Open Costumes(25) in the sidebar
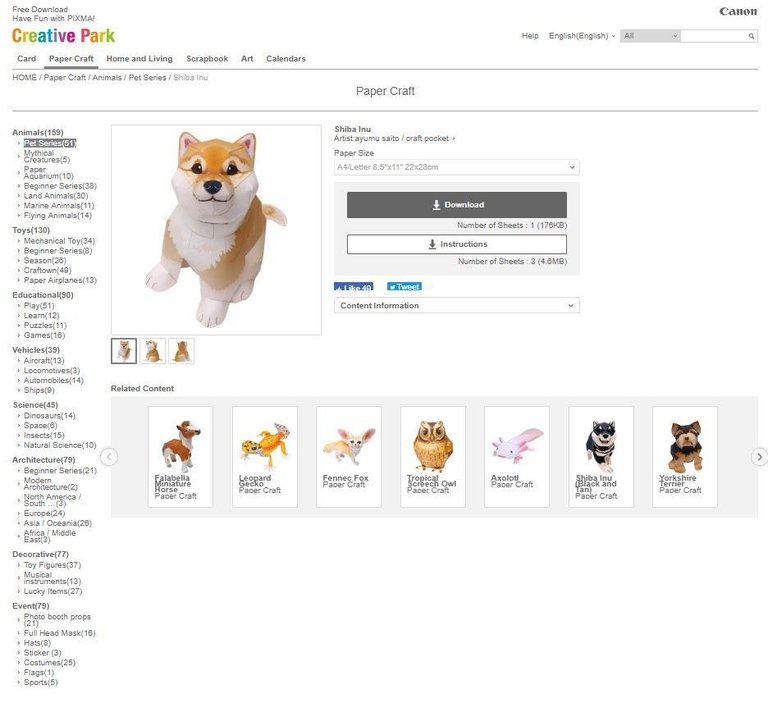Image resolution: width=768 pixels, height=707 pixels. (x=49, y=662)
